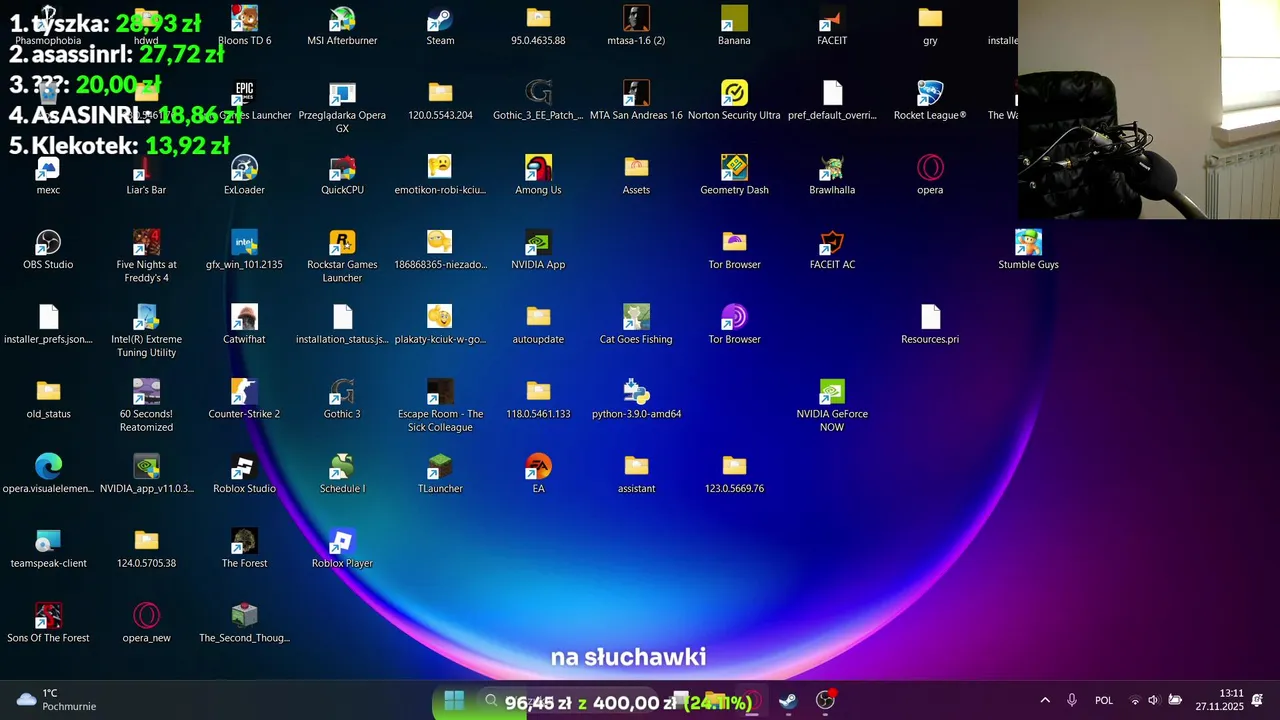Open the Gothic 3 shortcut
The height and width of the screenshot is (720, 1280).
pyautogui.click(x=342, y=399)
